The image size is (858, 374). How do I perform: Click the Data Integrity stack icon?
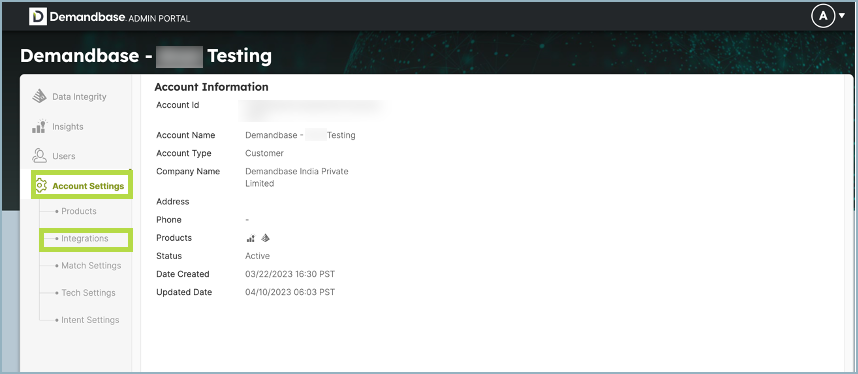pos(39,96)
